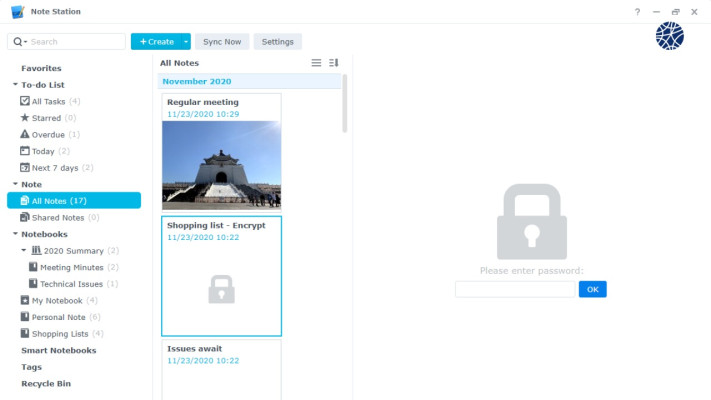The image size is (711, 400).
Task: Collapse the Notebooks section
Action: pos(15,234)
